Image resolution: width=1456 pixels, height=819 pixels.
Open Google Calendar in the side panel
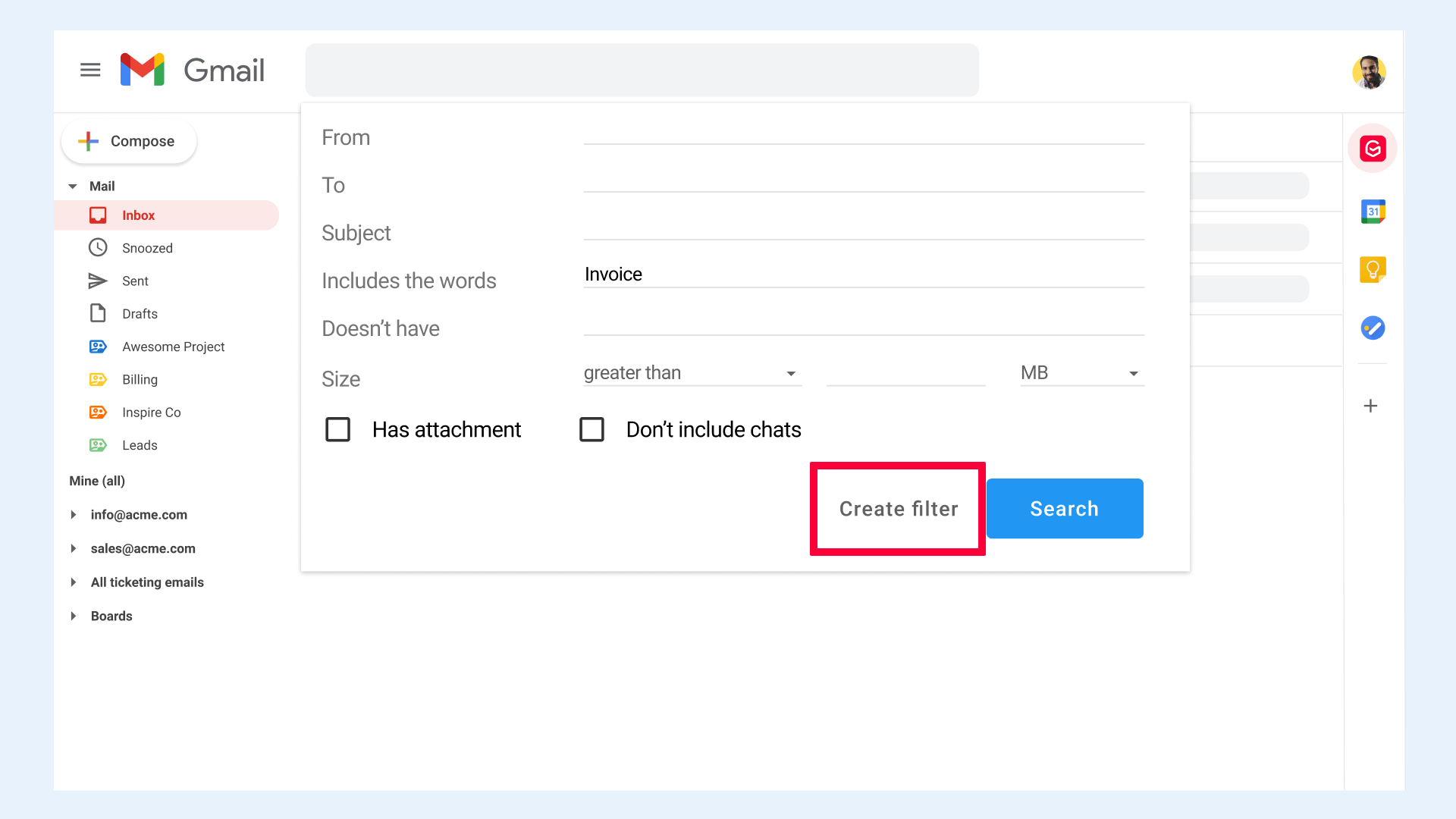1373,212
